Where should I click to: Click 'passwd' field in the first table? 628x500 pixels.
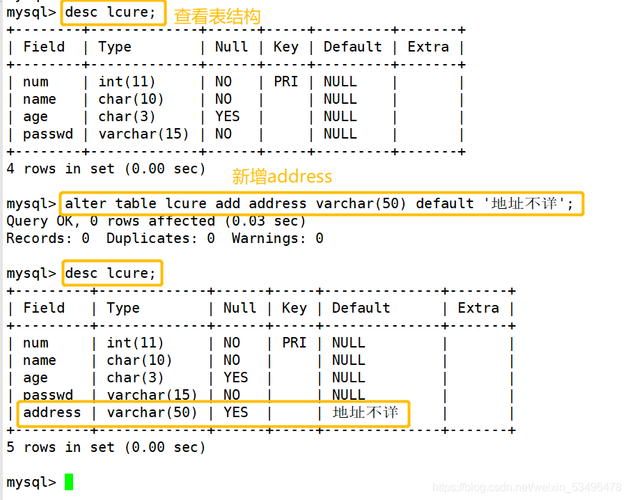48,134
